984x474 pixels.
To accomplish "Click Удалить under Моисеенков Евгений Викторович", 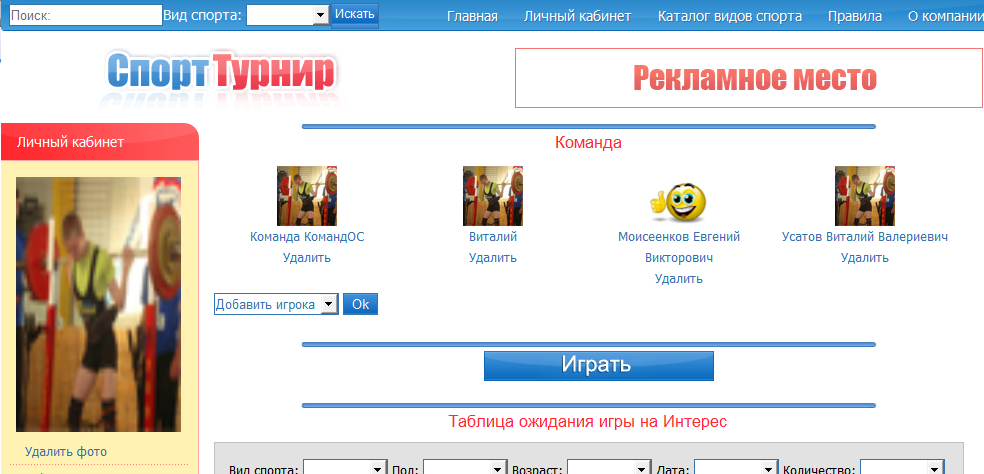I will 679,279.
